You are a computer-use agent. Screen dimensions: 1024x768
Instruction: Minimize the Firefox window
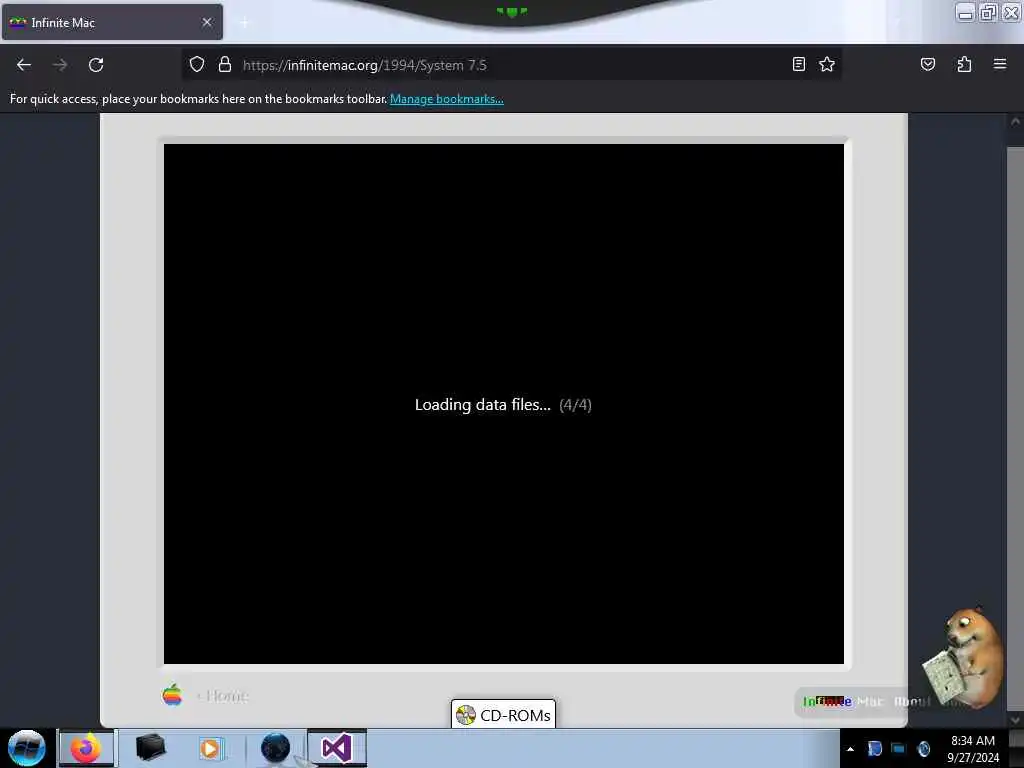point(965,12)
